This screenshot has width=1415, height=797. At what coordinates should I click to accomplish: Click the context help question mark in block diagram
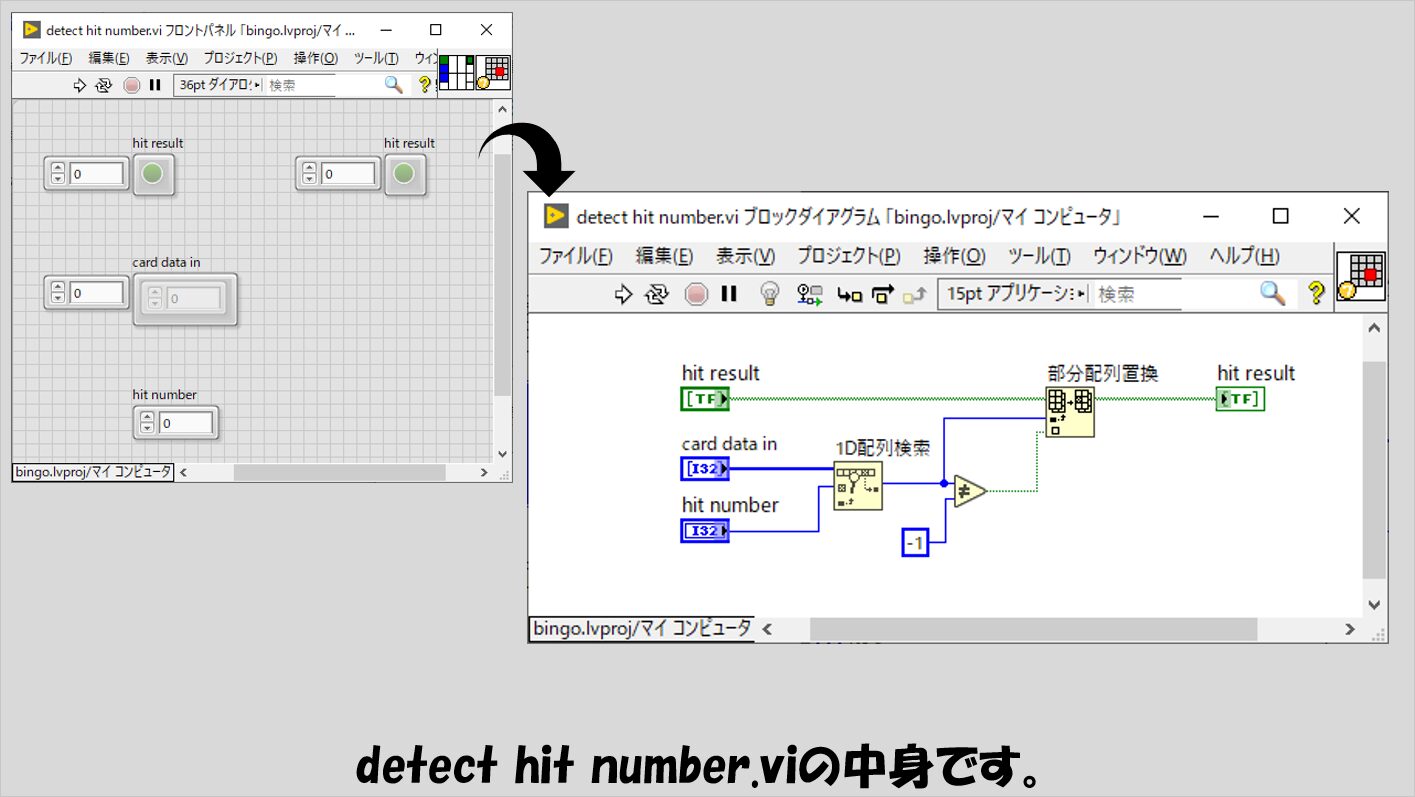point(1316,293)
